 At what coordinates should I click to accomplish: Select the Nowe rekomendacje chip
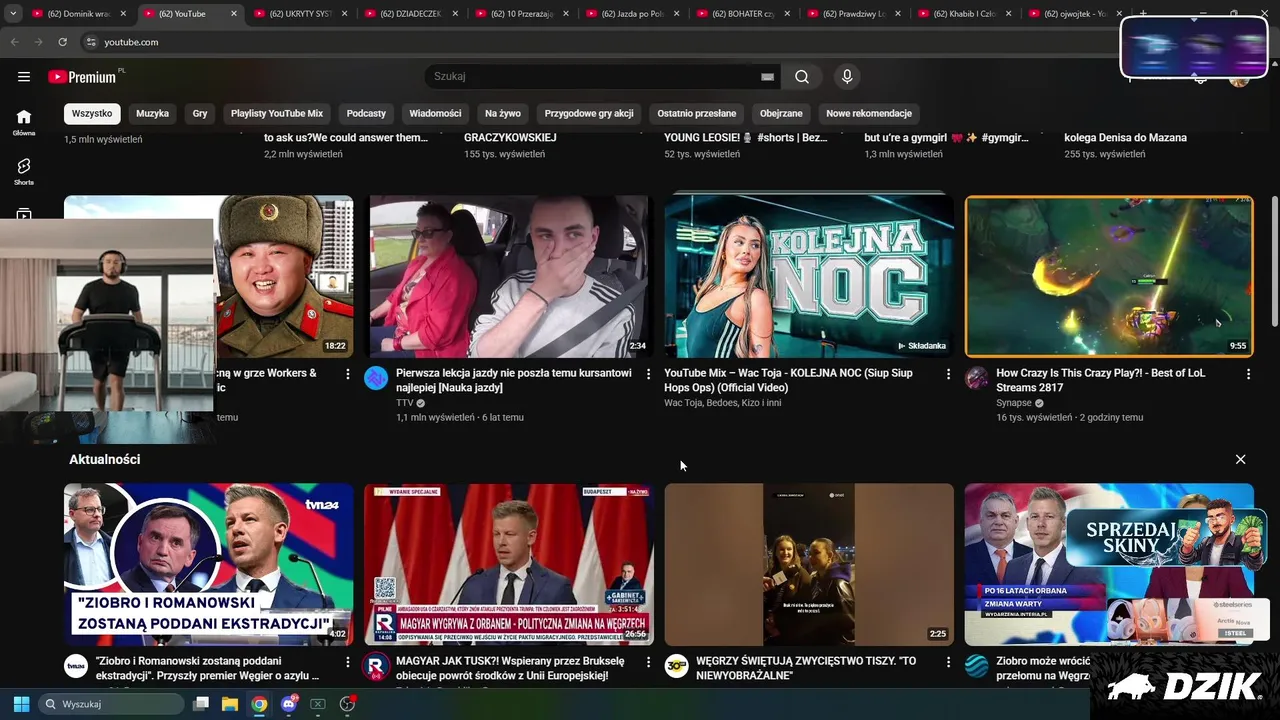click(x=869, y=113)
